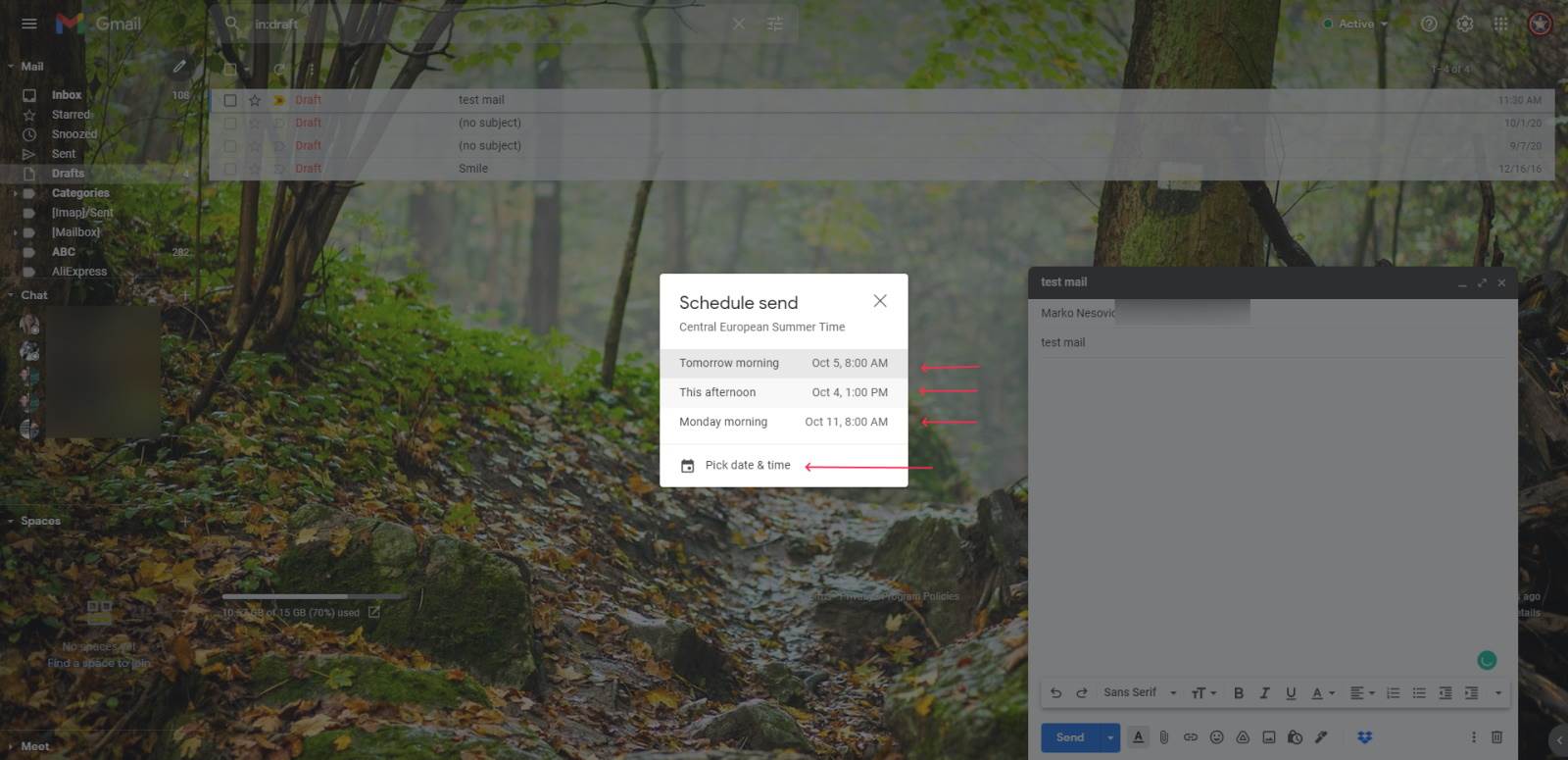The width and height of the screenshot is (1568, 760).
Task: Tick the checkbox for the test mail draft
Action: [x=230, y=100]
